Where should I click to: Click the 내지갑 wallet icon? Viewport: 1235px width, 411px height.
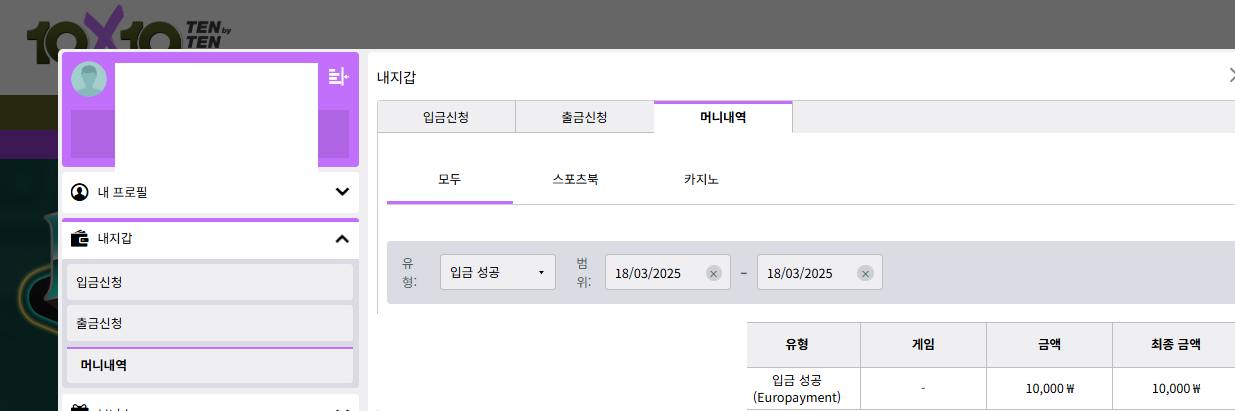pyautogui.click(x=81, y=238)
